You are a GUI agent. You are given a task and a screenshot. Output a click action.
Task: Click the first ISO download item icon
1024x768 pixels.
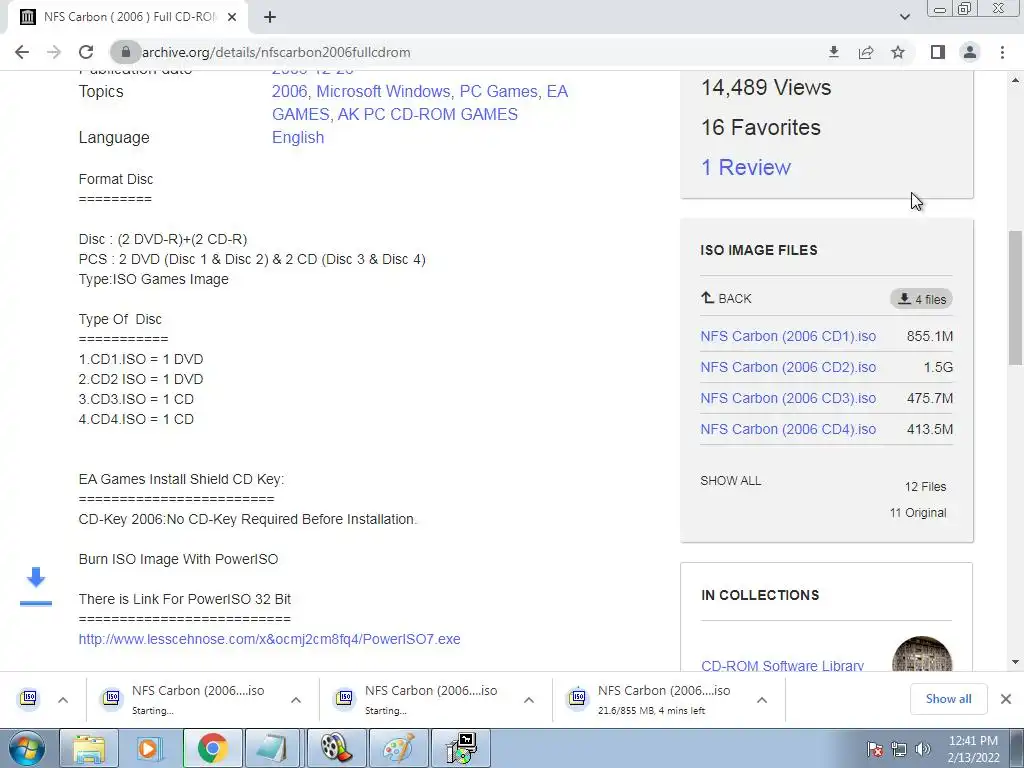coord(29,699)
